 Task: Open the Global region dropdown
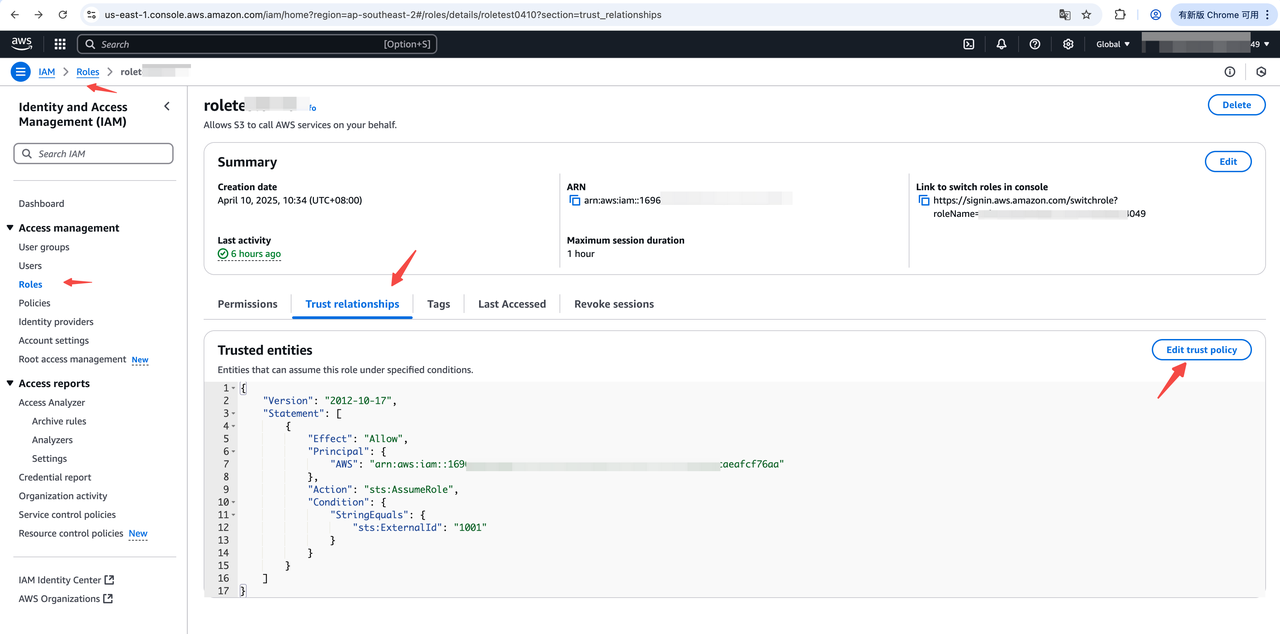1113,44
